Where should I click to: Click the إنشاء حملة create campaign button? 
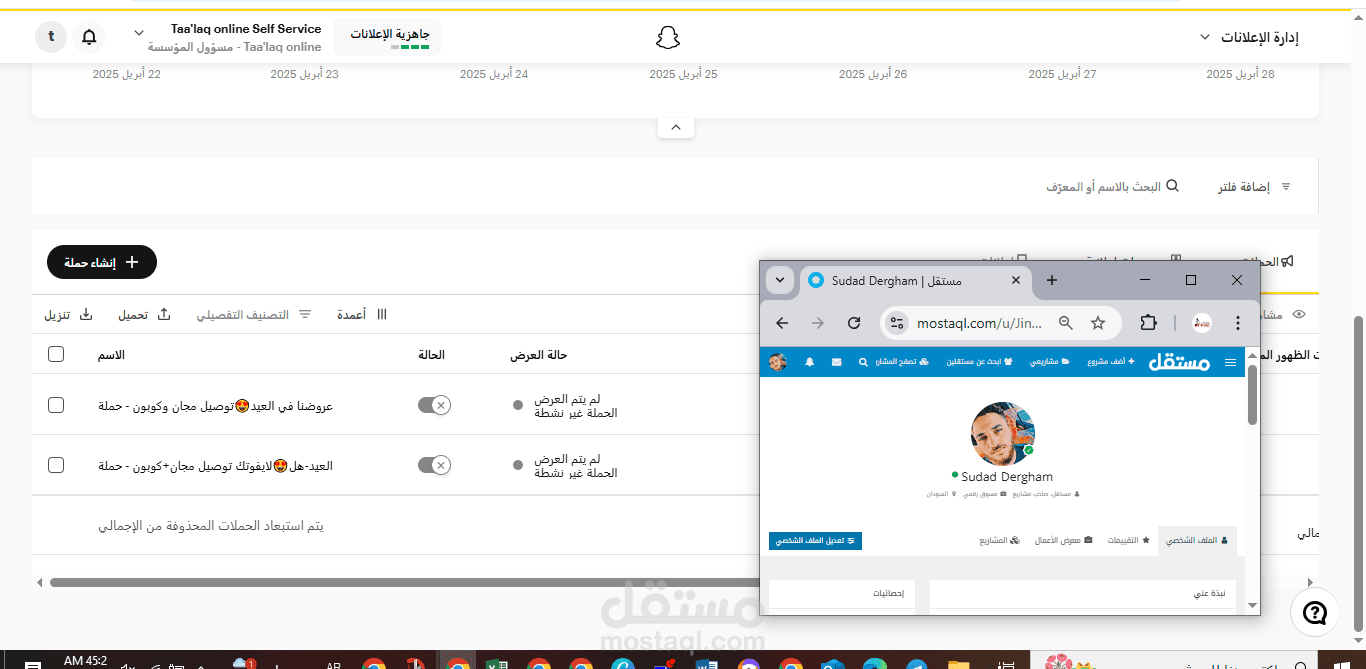(x=102, y=262)
